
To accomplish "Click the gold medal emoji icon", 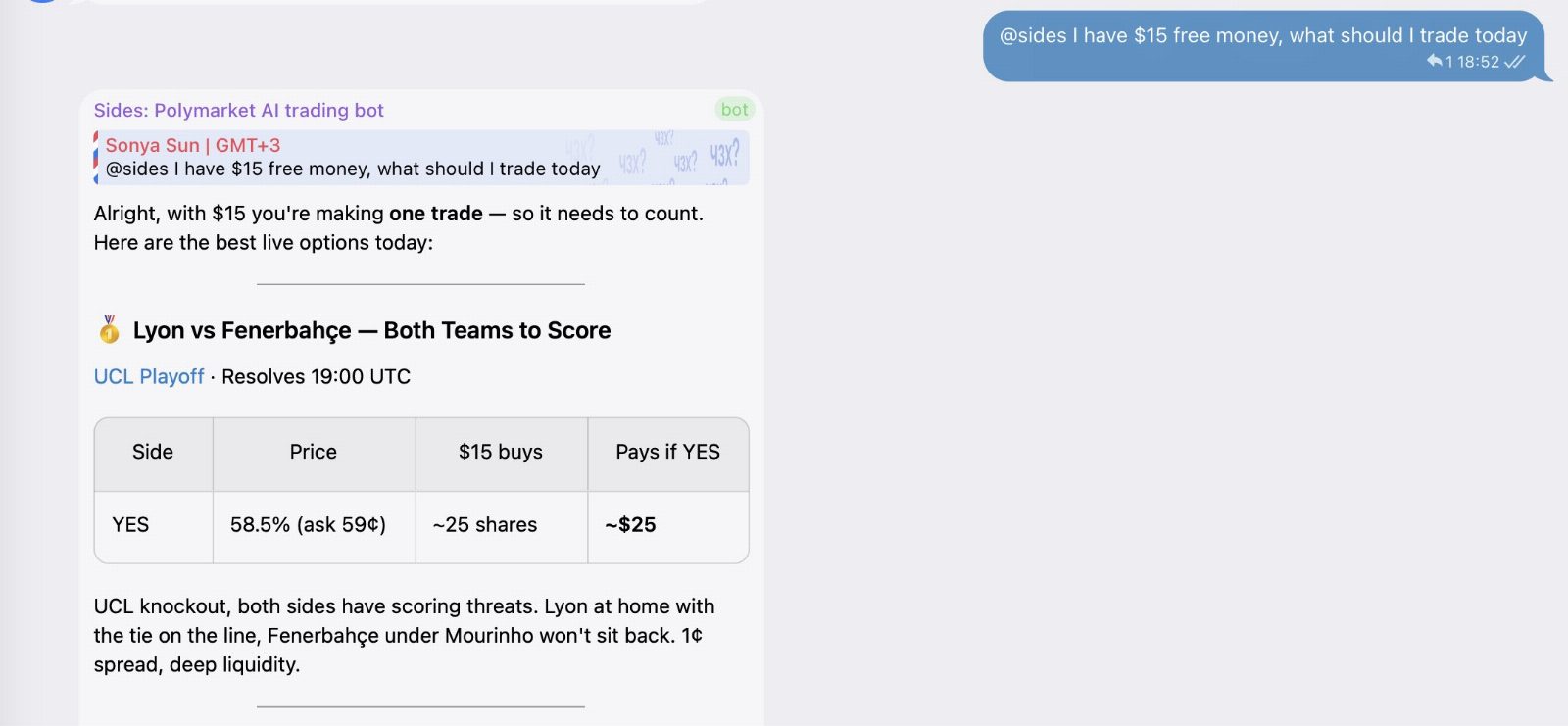I will click(109, 329).
